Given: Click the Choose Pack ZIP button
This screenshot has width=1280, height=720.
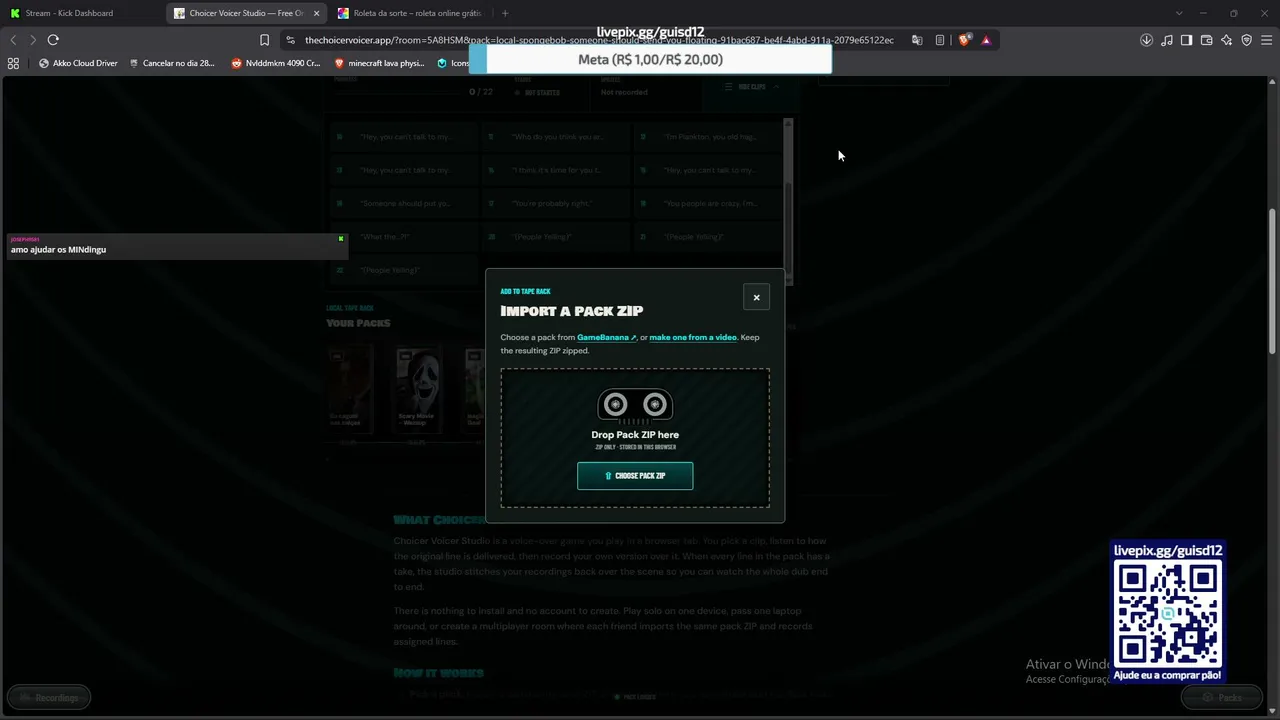Looking at the screenshot, I should click(x=635, y=476).
